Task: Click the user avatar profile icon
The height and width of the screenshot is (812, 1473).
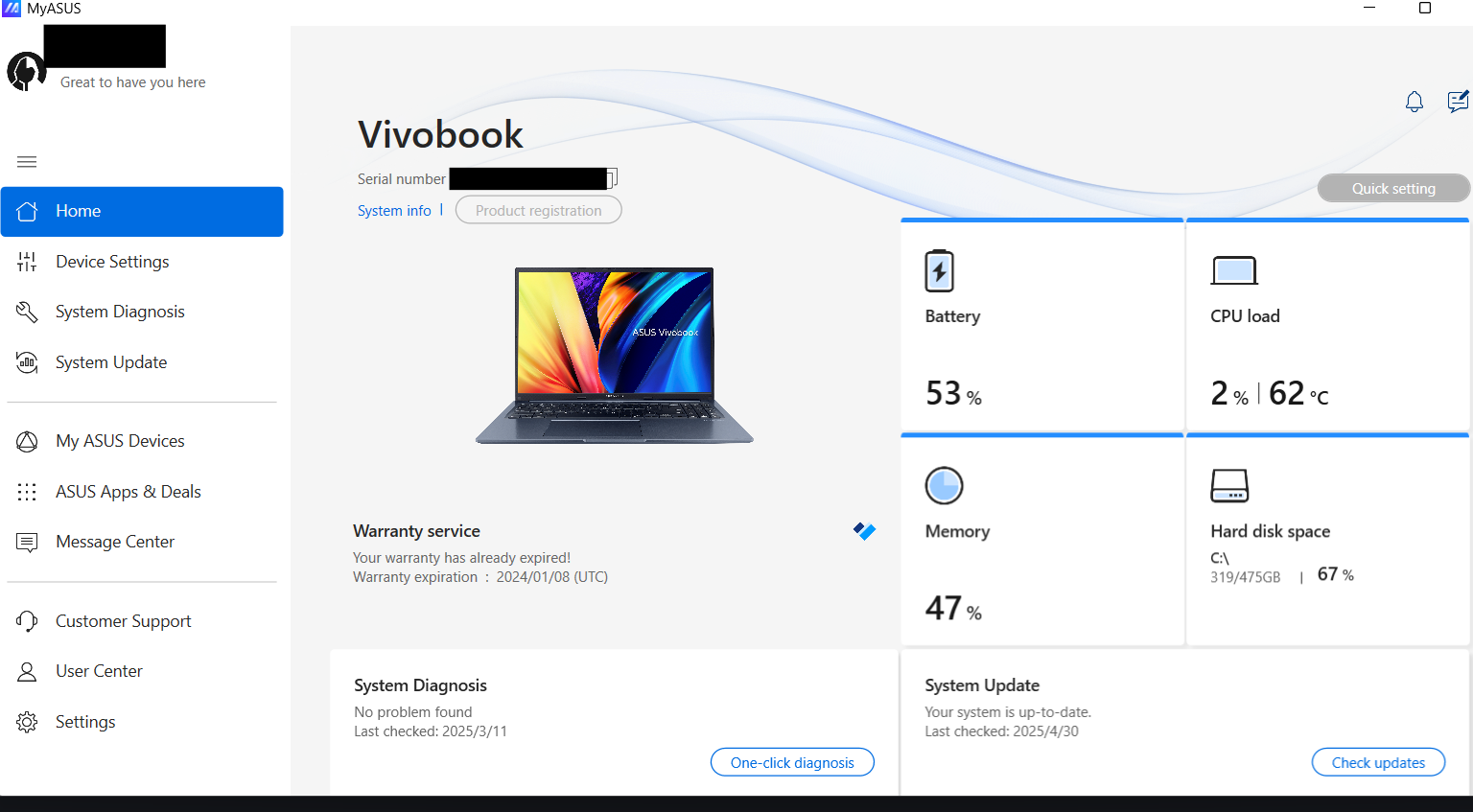Action: pyautogui.click(x=26, y=72)
